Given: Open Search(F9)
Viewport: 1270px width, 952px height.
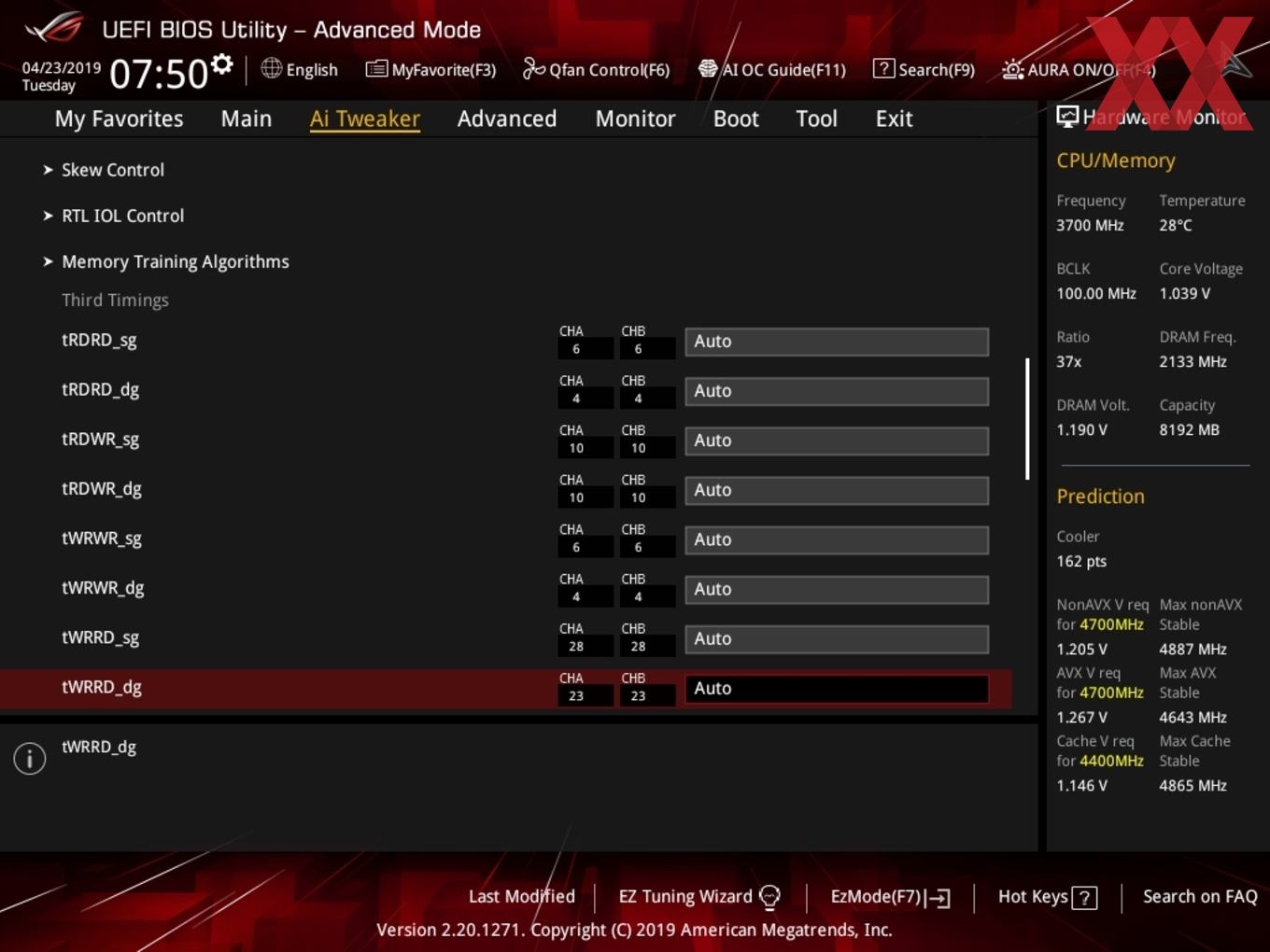Looking at the screenshot, I should tap(937, 70).
